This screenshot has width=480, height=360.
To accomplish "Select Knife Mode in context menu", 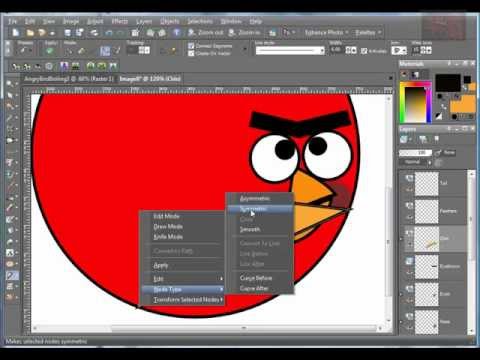I will coord(182,237).
